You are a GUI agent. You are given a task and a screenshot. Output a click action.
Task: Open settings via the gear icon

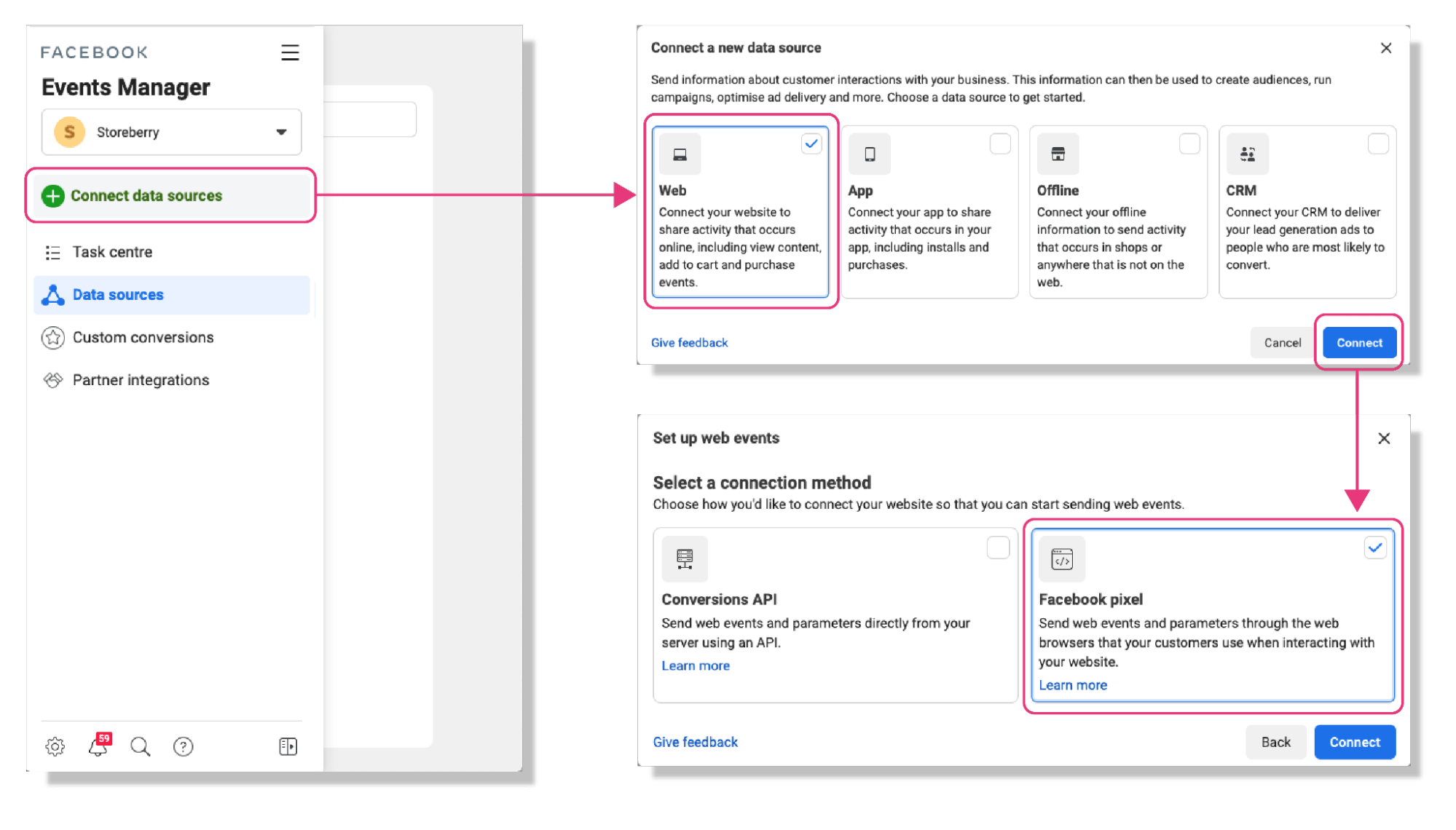(x=55, y=746)
